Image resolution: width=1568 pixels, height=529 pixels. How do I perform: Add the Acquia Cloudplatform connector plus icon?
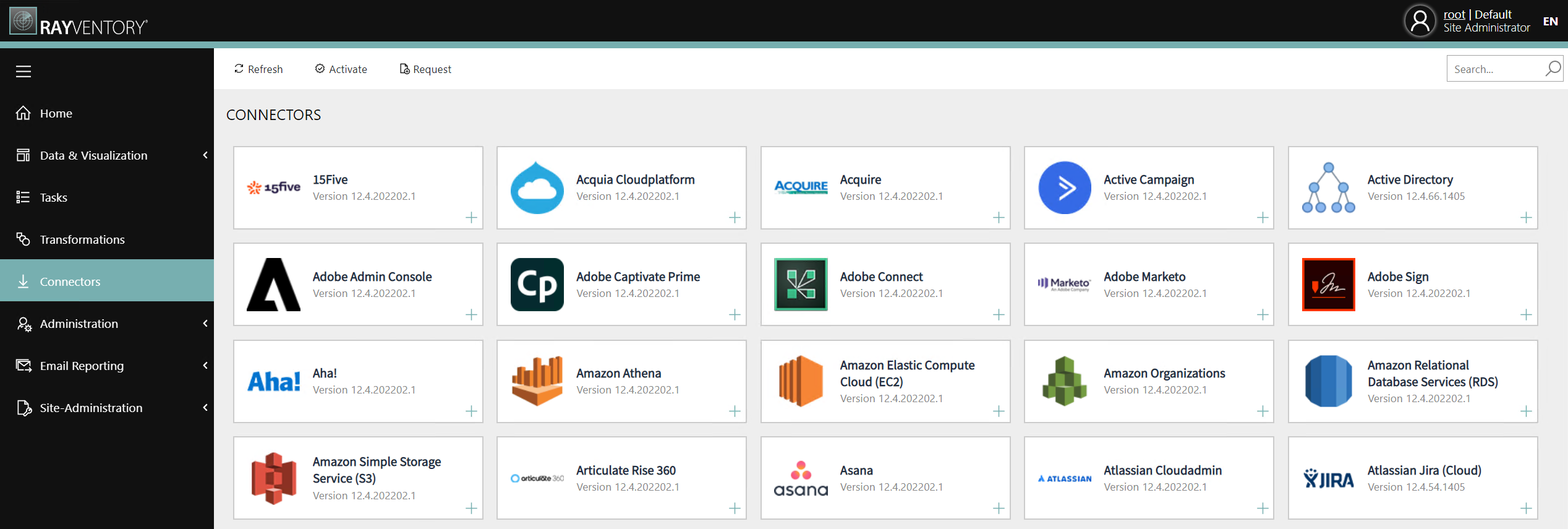735,218
